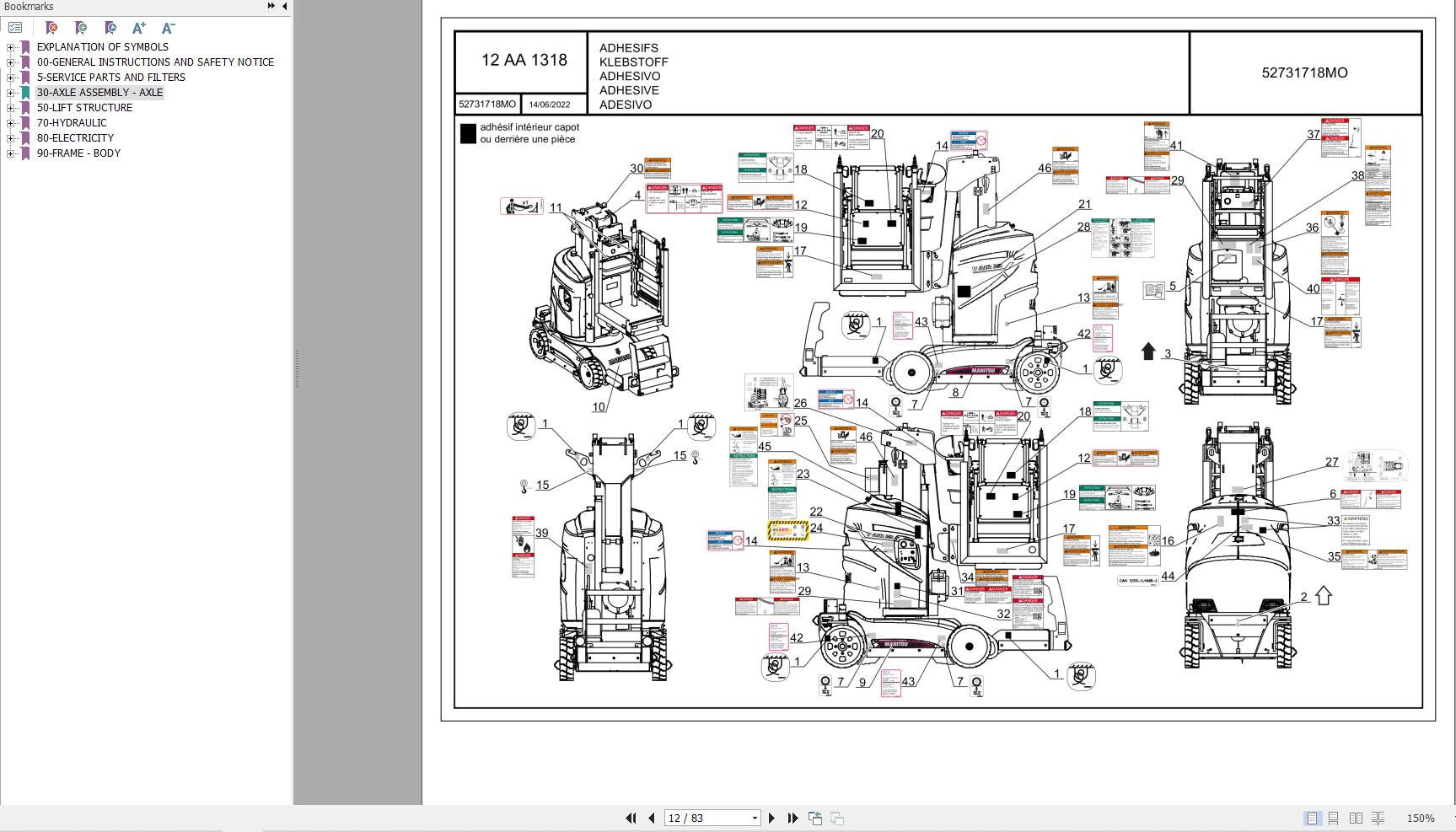The width and height of the screenshot is (1456, 832).
Task: Jump to the first page
Action: pyautogui.click(x=631, y=818)
